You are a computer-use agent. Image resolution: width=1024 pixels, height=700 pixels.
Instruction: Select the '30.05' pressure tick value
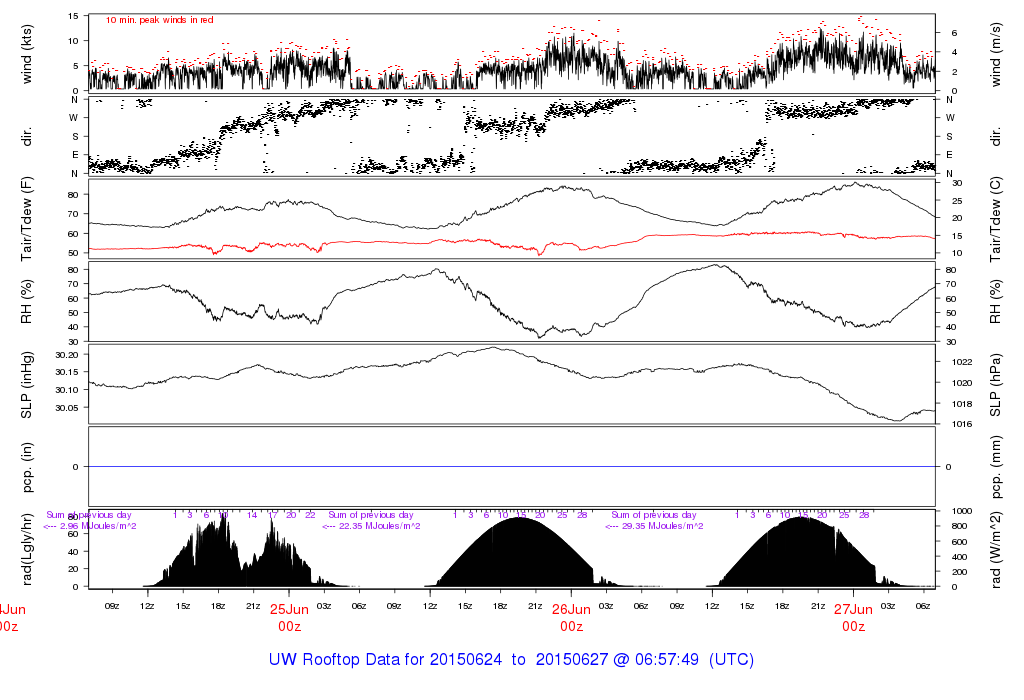tap(67, 407)
